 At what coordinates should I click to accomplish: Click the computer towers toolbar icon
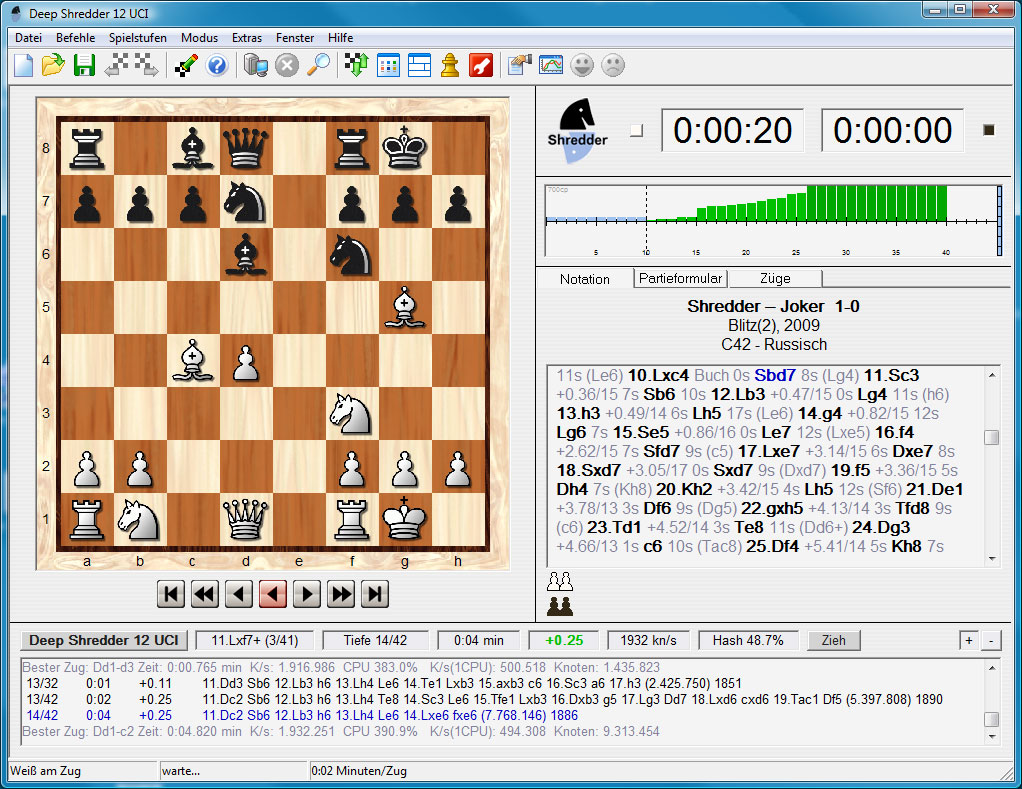256,65
